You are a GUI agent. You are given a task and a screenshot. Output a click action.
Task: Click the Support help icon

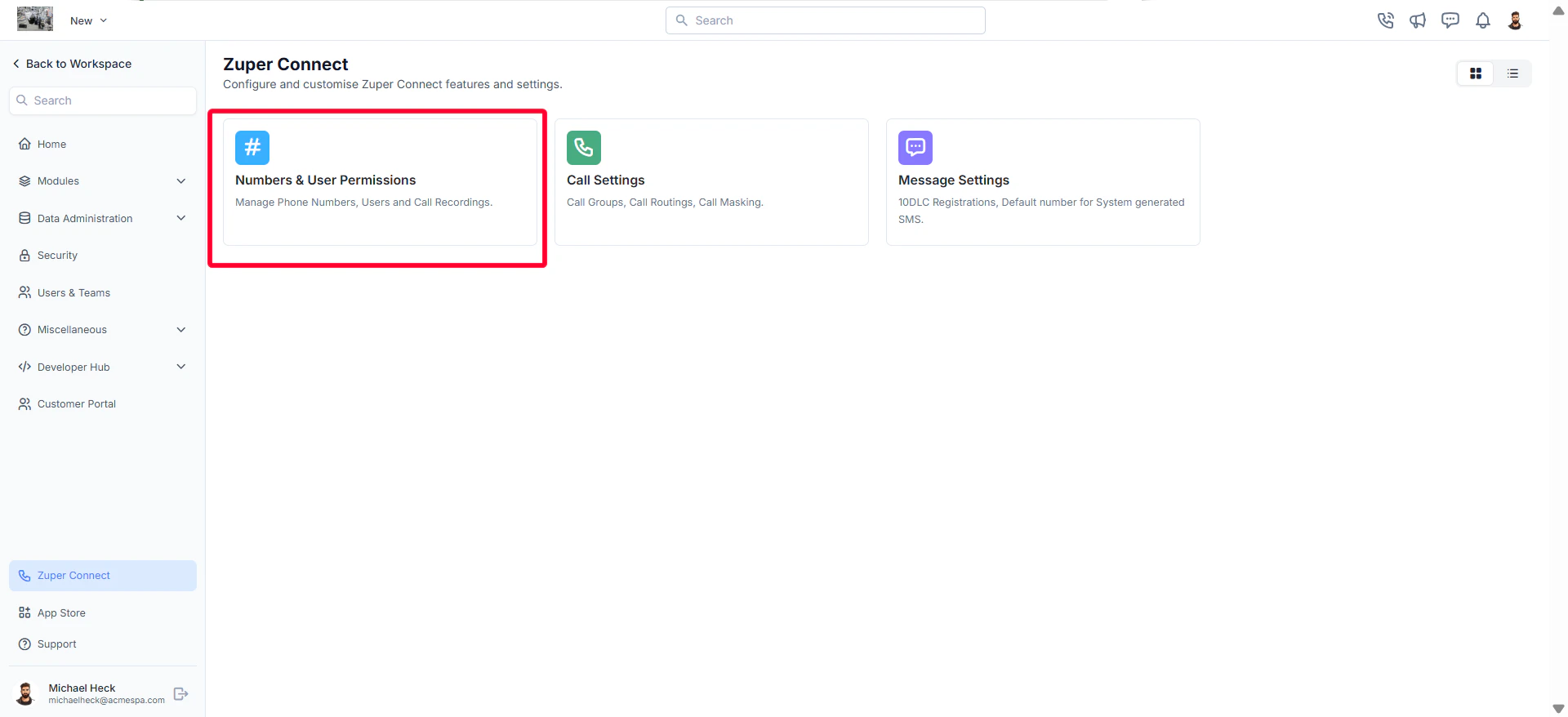(x=24, y=644)
